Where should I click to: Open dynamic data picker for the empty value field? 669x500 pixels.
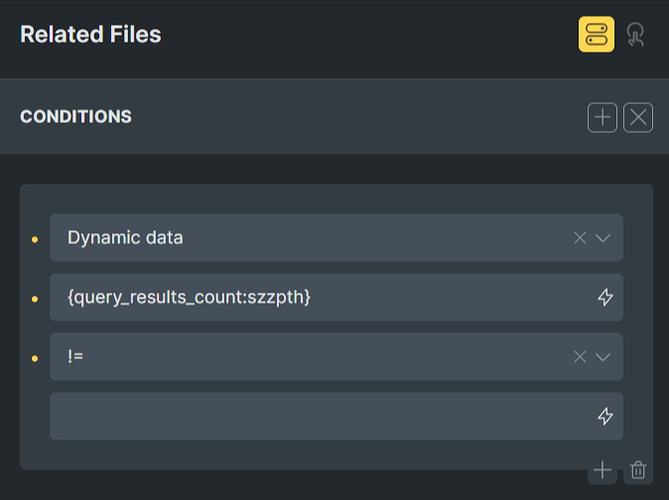pos(605,416)
